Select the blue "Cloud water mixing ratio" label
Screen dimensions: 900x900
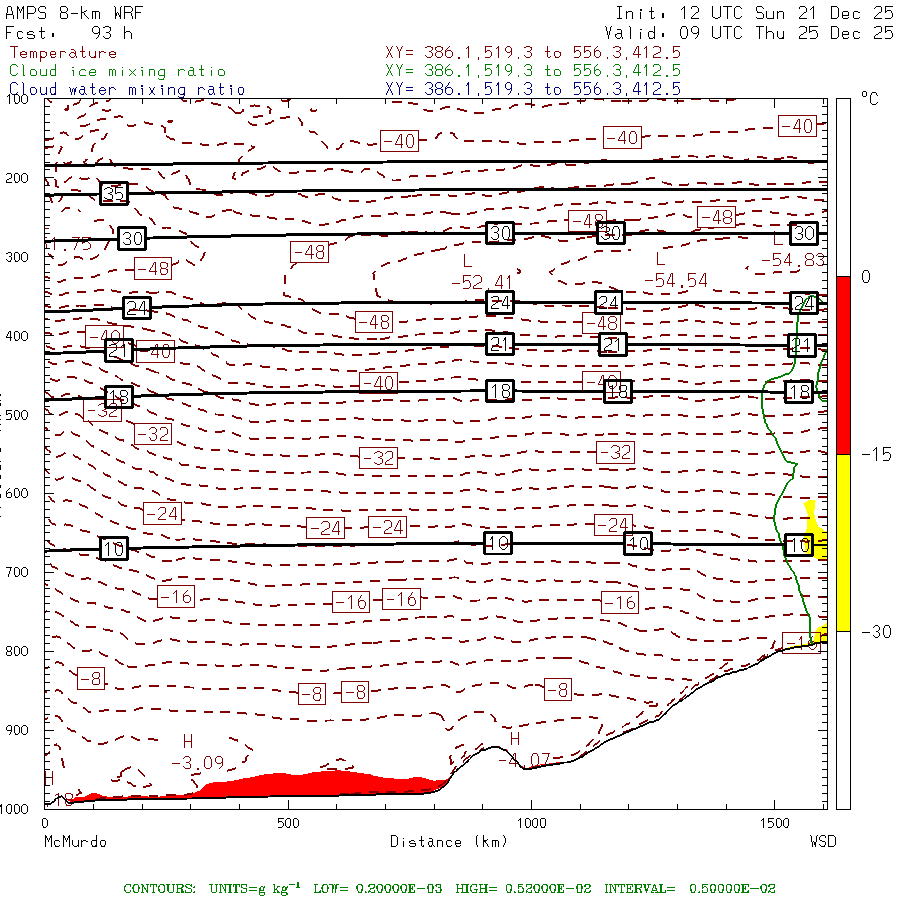click(x=127, y=90)
